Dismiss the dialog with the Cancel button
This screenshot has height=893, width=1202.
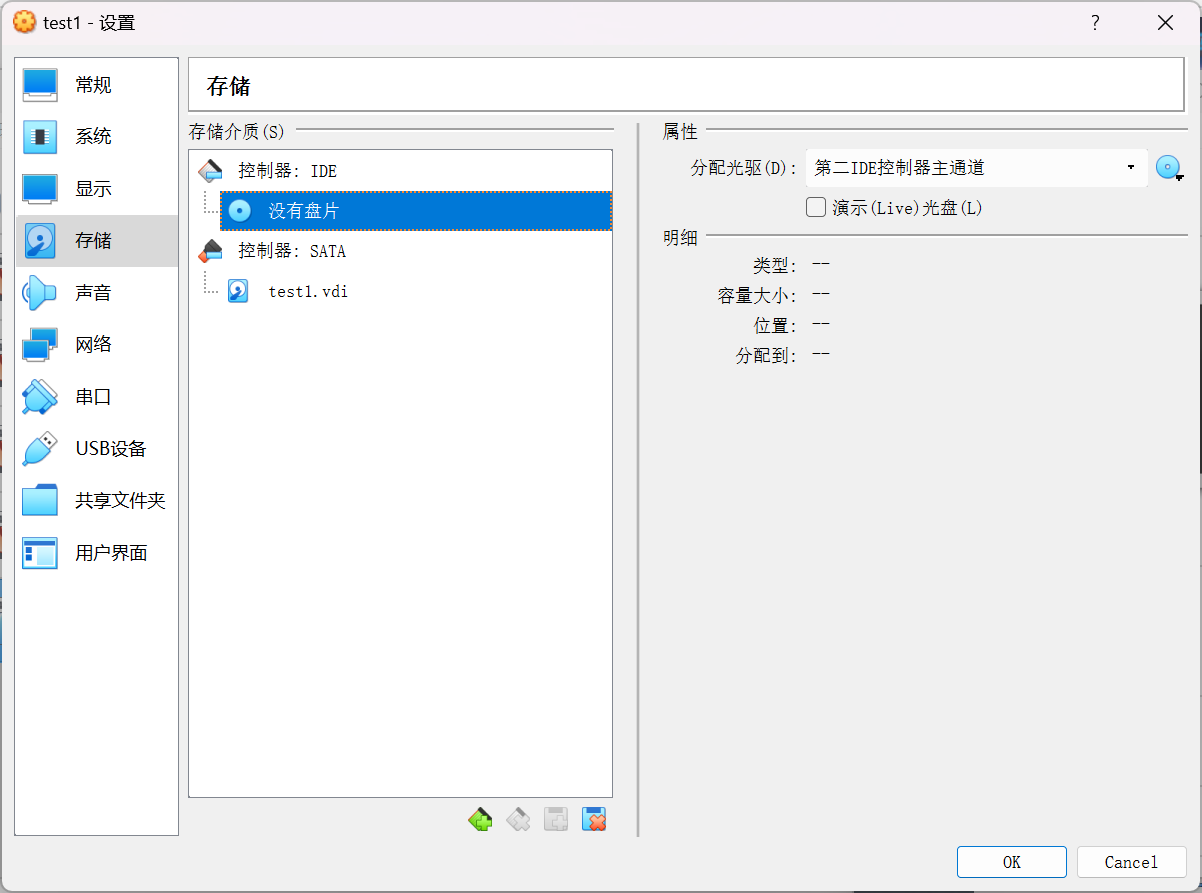coord(1131,862)
